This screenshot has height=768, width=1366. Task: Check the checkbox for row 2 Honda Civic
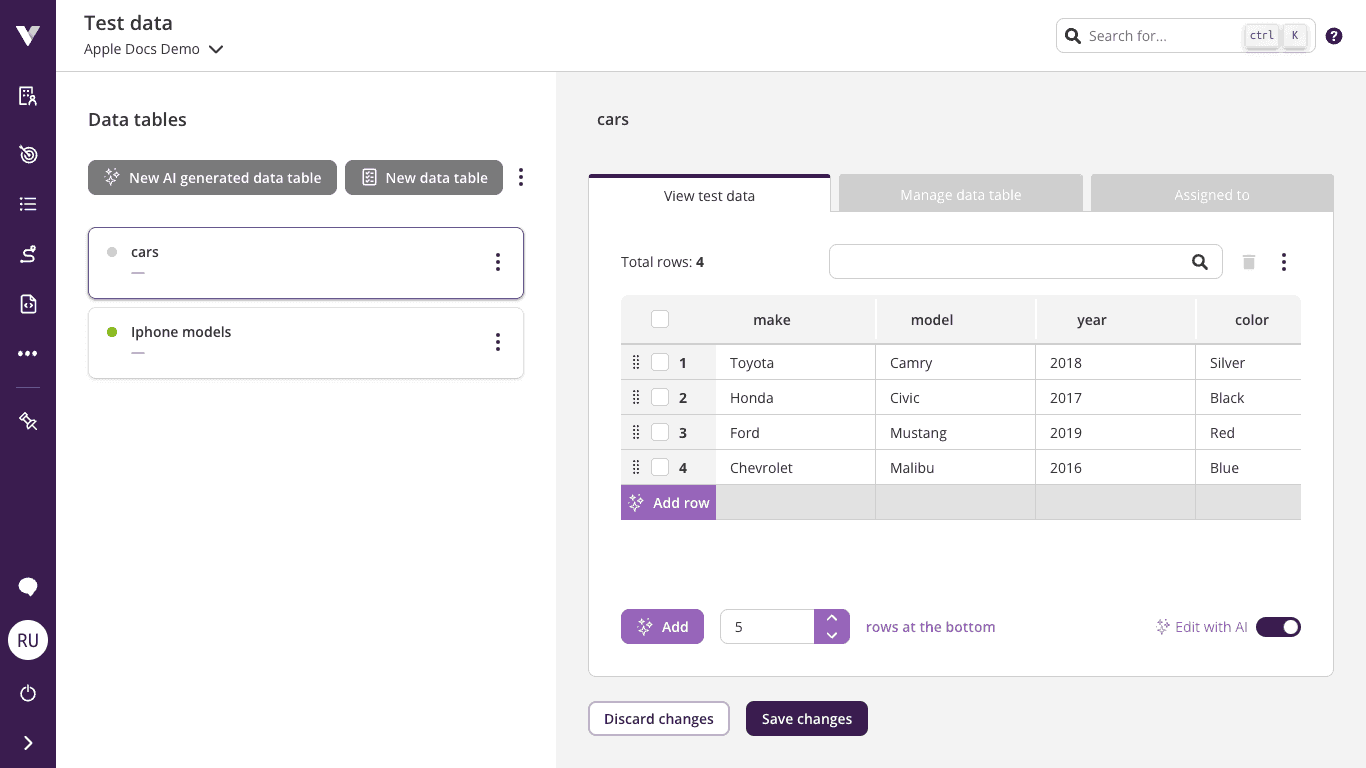point(660,397)
